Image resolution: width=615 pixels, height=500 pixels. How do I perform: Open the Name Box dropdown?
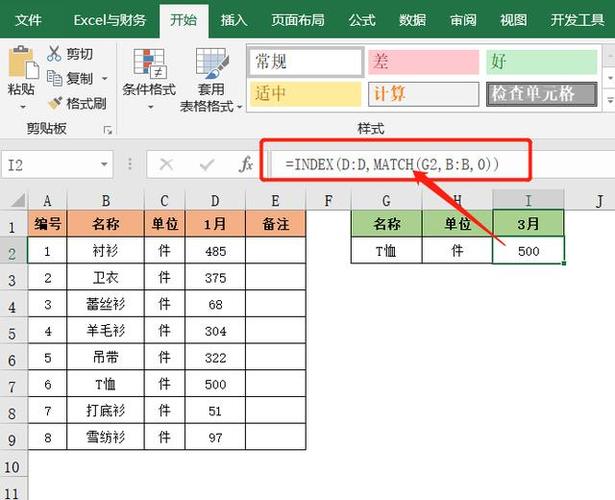[104, 164]
